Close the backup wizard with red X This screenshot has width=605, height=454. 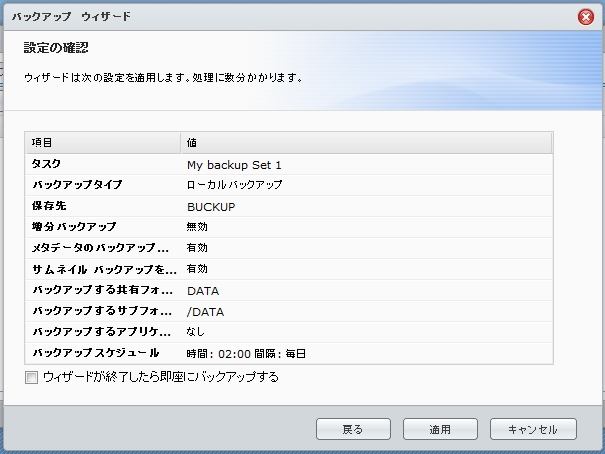click(585, 17)
